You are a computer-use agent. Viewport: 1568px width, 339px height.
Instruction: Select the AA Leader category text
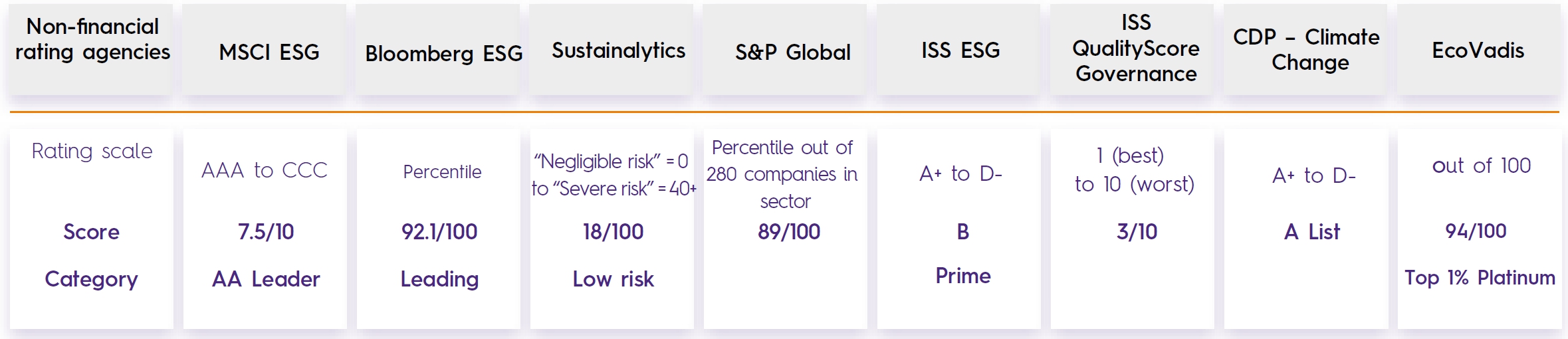pos(266,279)
